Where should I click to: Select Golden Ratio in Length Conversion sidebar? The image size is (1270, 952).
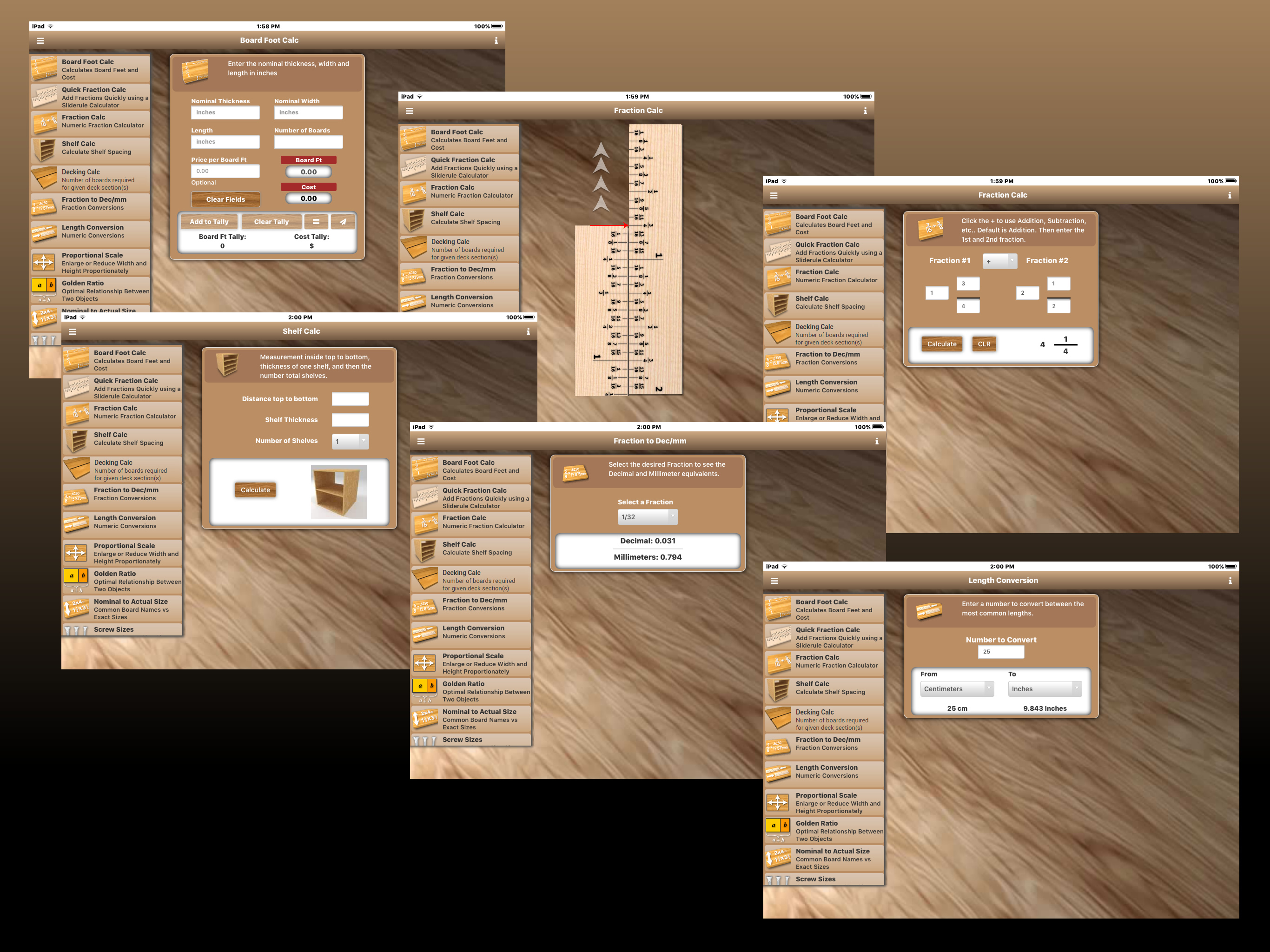coord(825,830)
